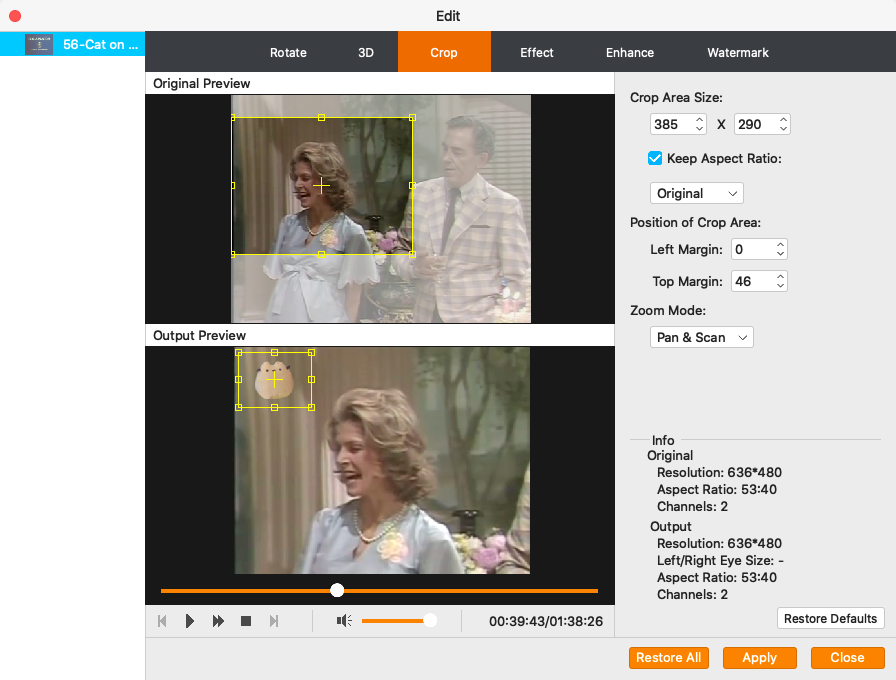The image size is (896, 680).
Task: Open the 3D tab
Action: pyautogui.click(x=366, y=53)
